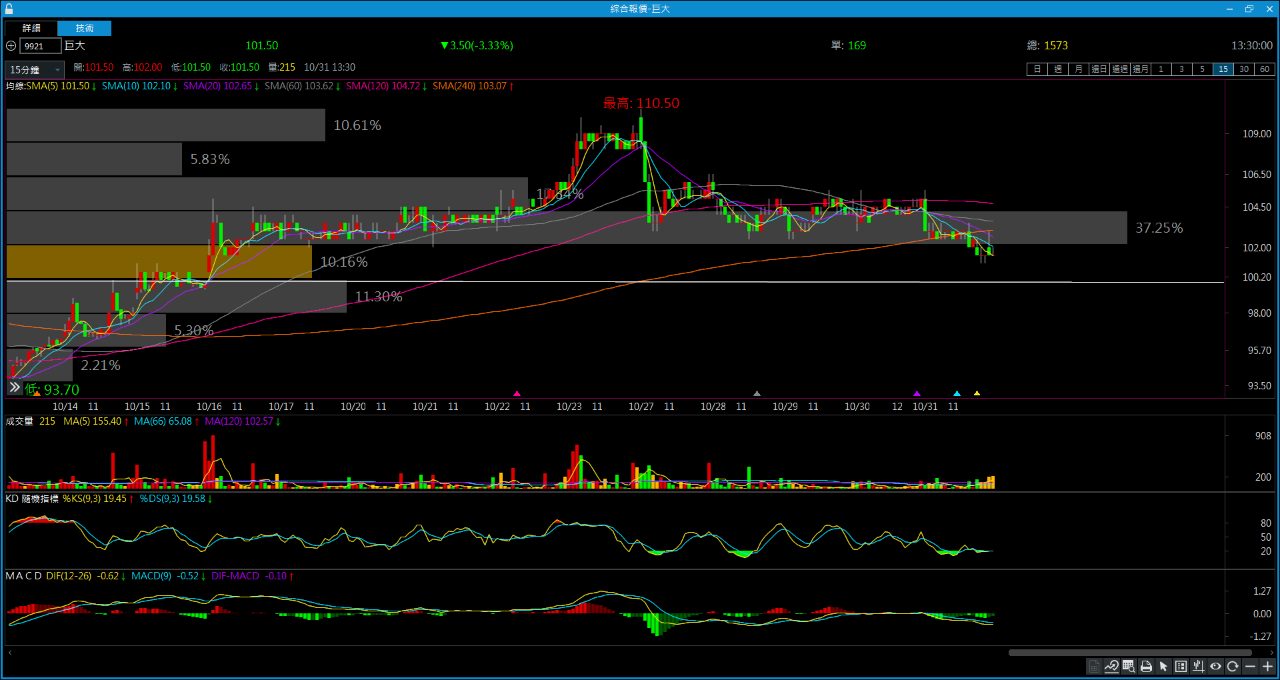
Task: Open the panel layout settings icon
Action: click(x=1181, y=666)
